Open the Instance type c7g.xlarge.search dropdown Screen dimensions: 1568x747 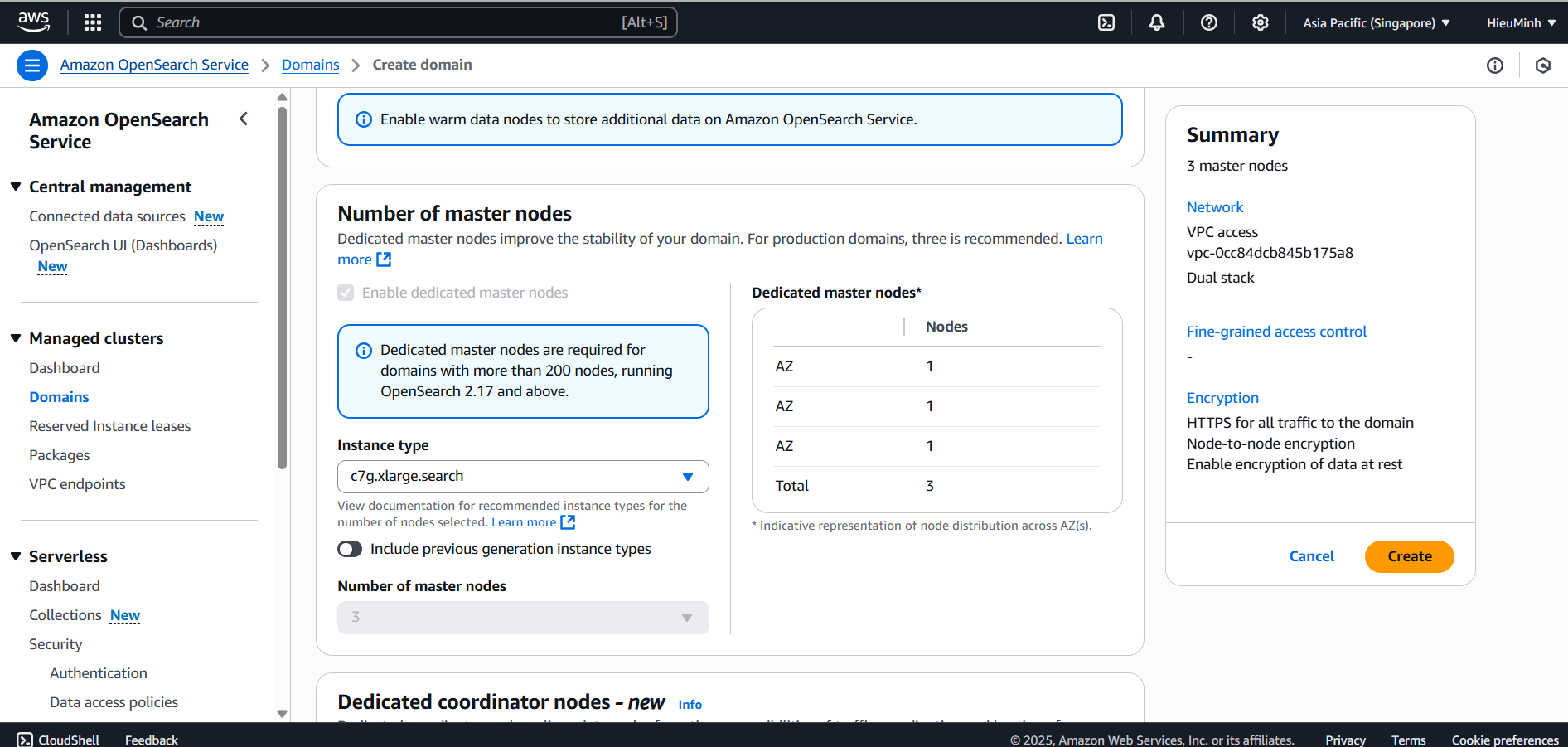click(x=523, y=477)
